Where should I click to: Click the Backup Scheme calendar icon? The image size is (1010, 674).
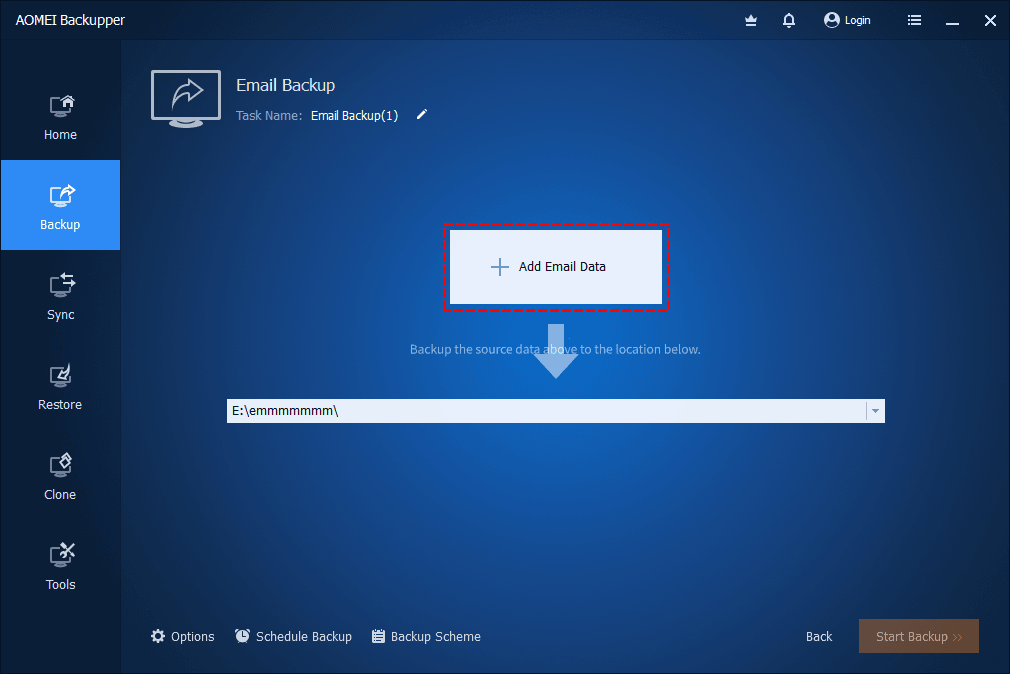(x=378, y=636)
